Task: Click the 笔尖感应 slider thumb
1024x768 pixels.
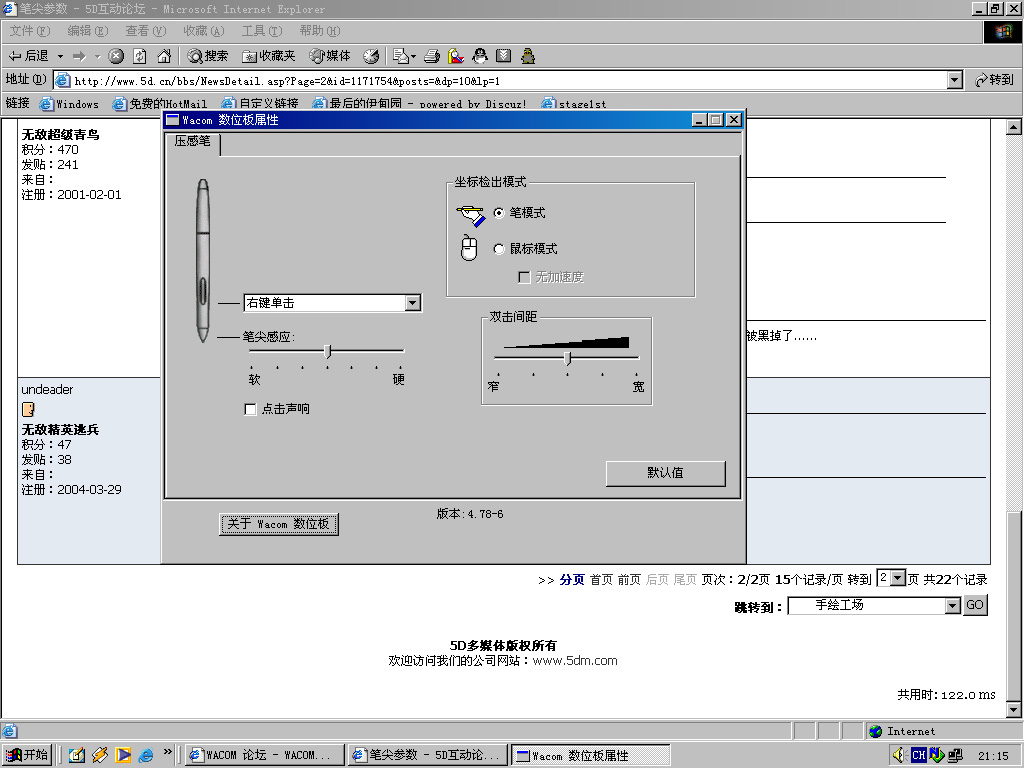Action: (328, 351)
